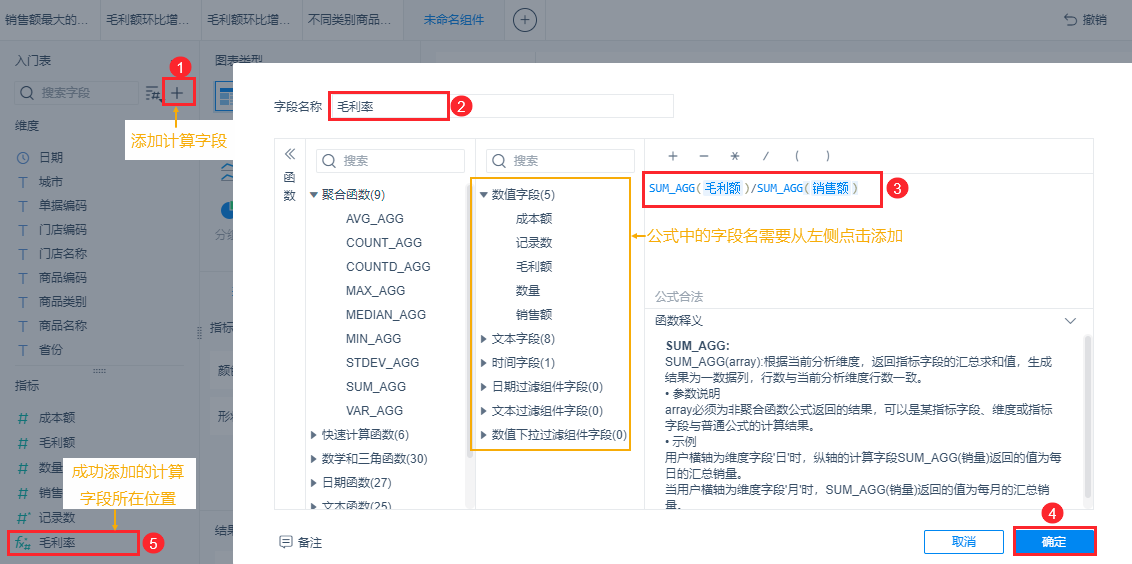The image size is (1132, 564).
Task: Add the 毛利额 numeric field to formula
Action: 534,266
